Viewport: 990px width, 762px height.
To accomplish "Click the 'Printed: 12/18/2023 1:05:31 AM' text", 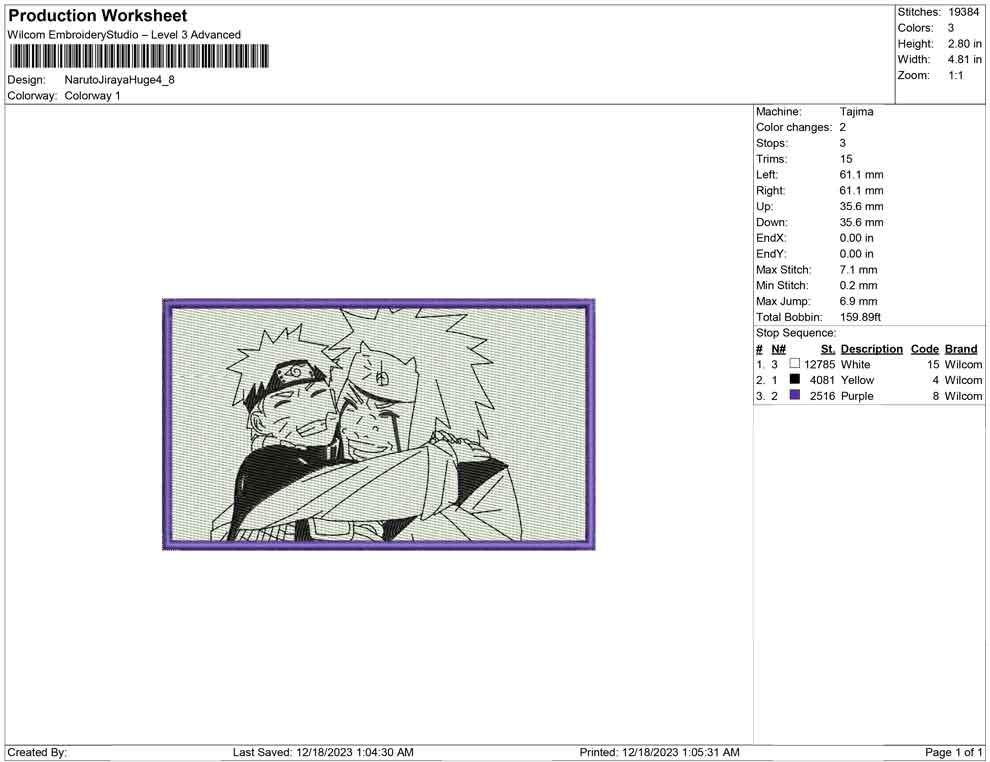I will (659, 752).
